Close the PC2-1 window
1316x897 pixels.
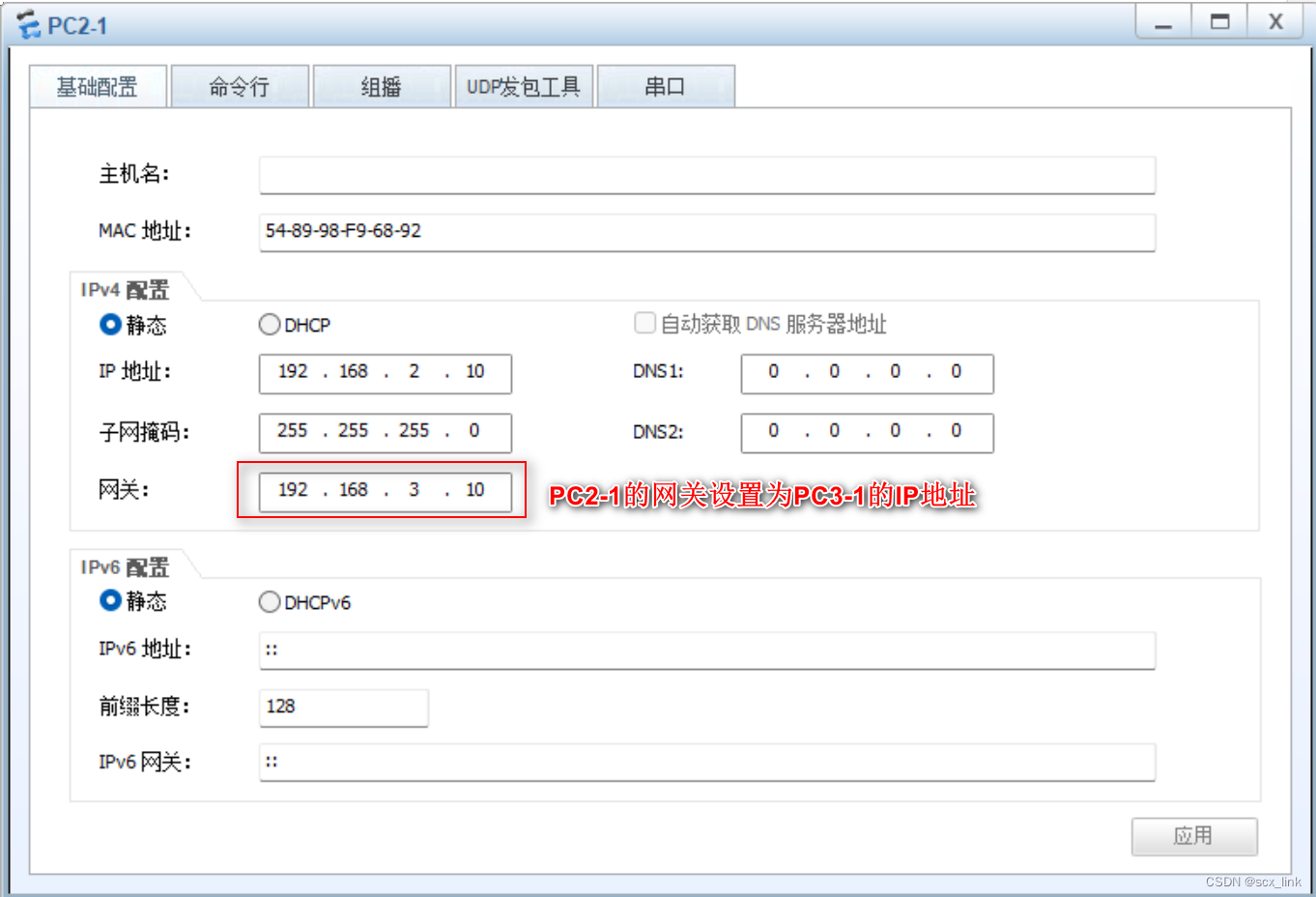(x=1275, y=22)
